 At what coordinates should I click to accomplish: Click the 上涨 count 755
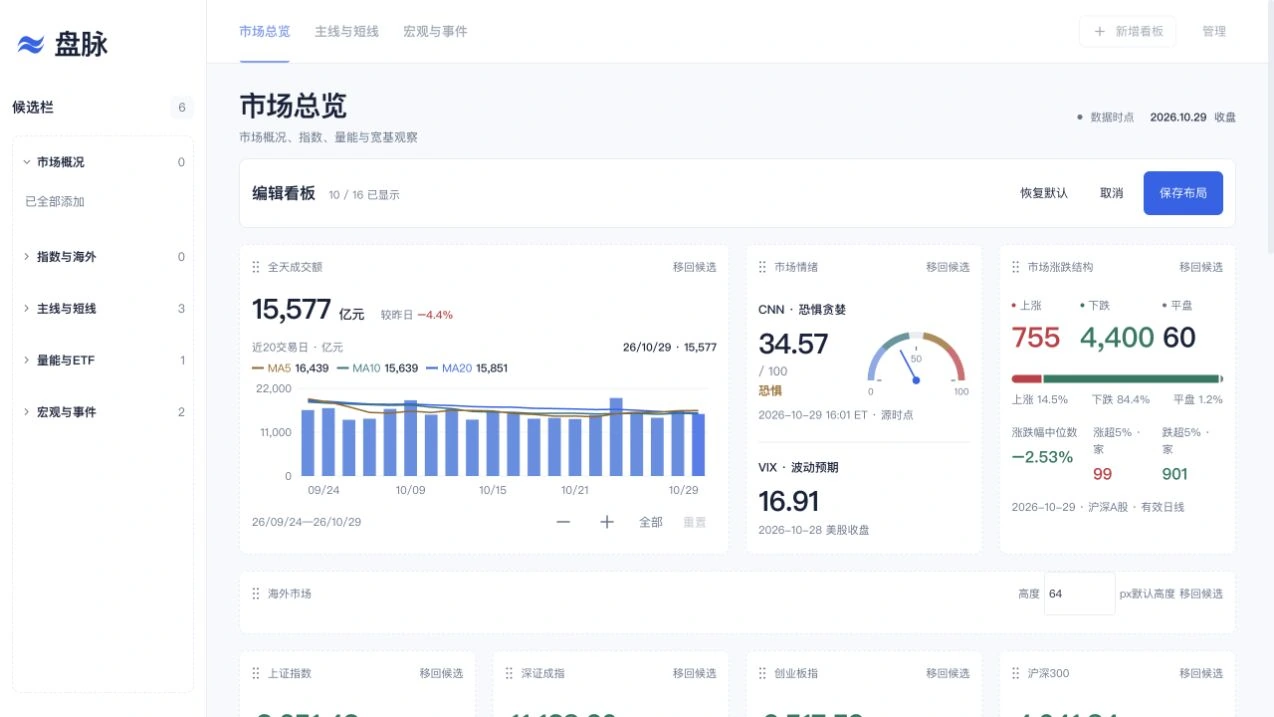(1035, 338)
